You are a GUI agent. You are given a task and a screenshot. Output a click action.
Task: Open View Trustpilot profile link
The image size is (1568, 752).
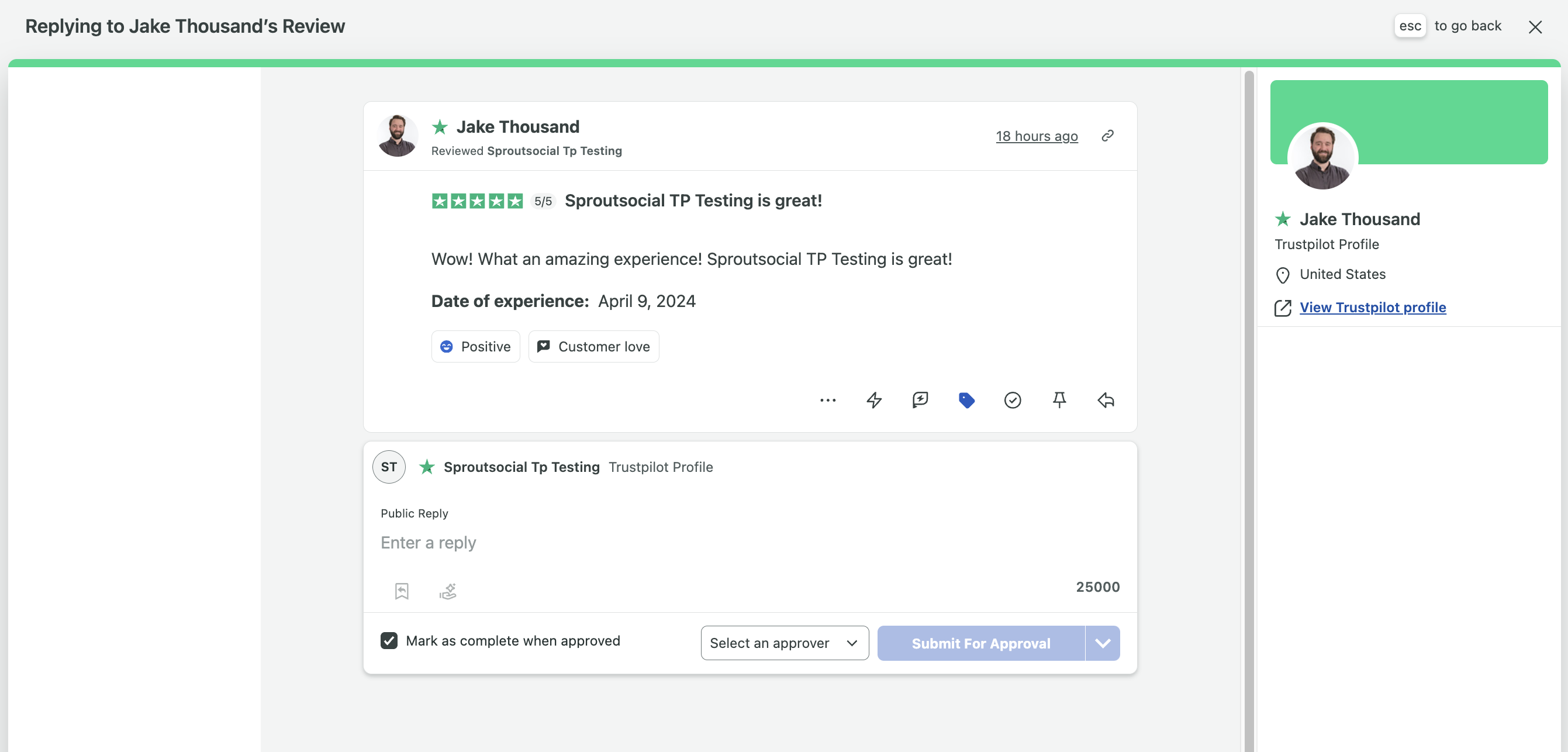coord(1373,308)
